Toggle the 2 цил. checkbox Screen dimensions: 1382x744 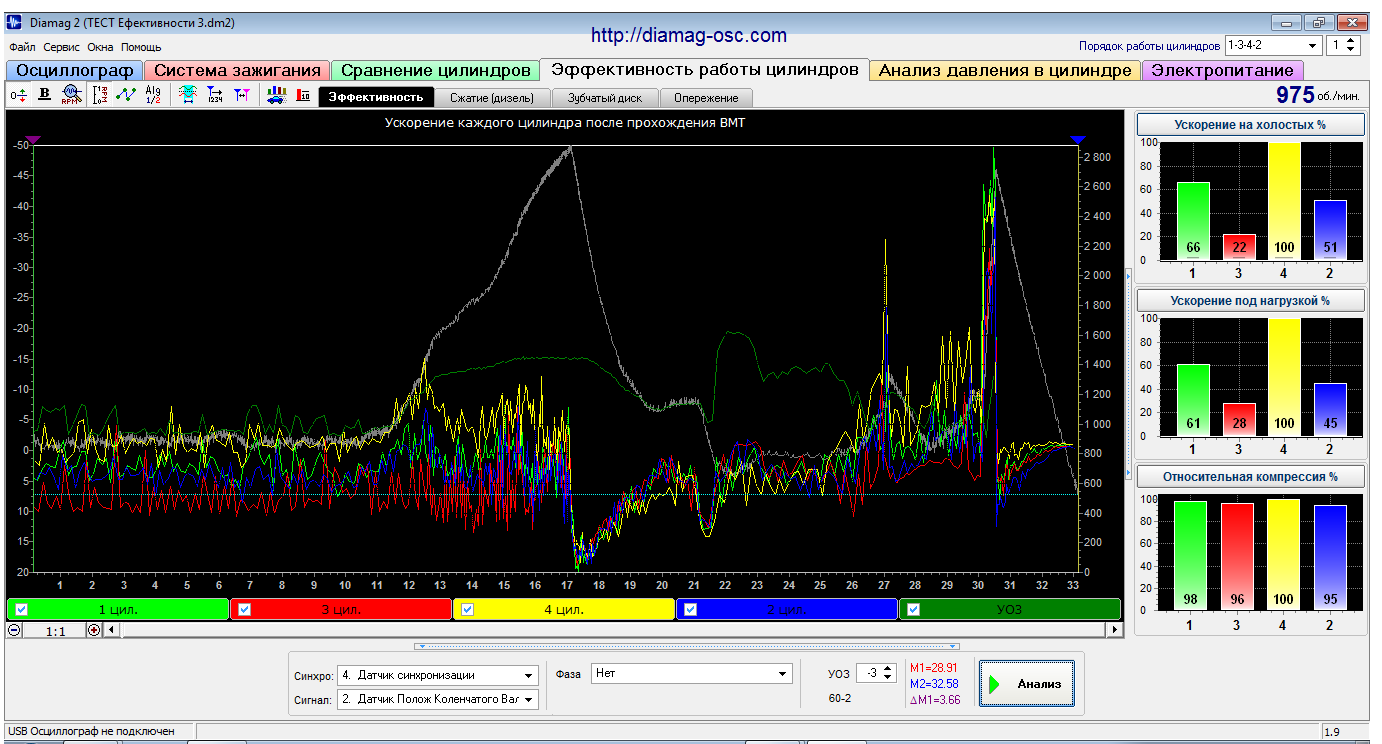[x=690, y=609]
